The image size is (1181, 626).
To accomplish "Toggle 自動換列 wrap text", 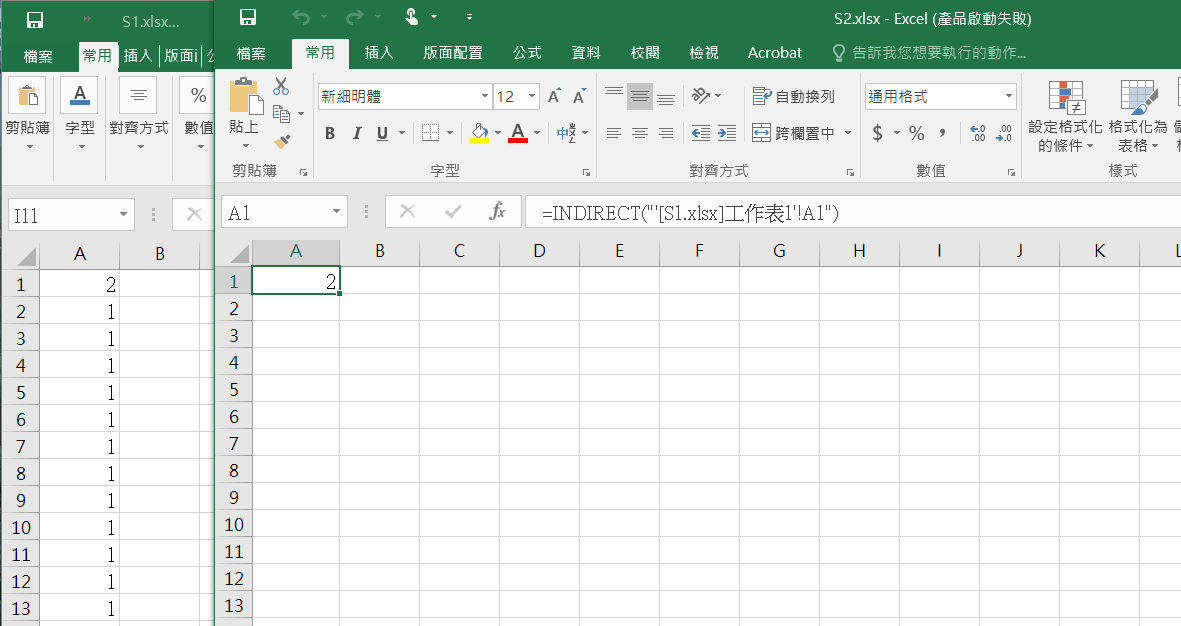I will (794, 97).
